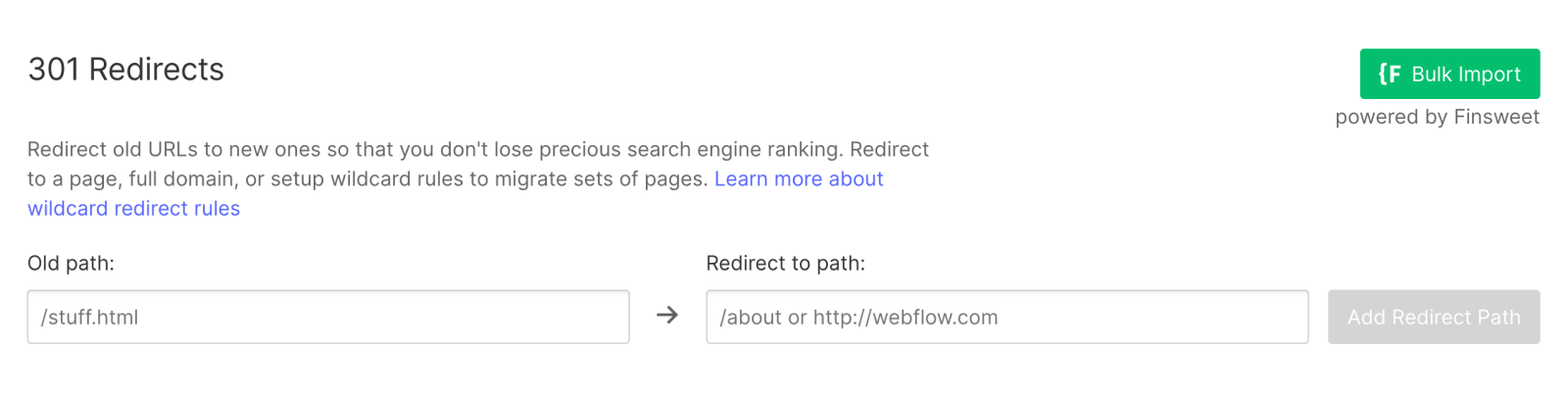Screen dimensions: 1568x398
Task: Click the redirect description paragraph text
Action: coord(478,164)
